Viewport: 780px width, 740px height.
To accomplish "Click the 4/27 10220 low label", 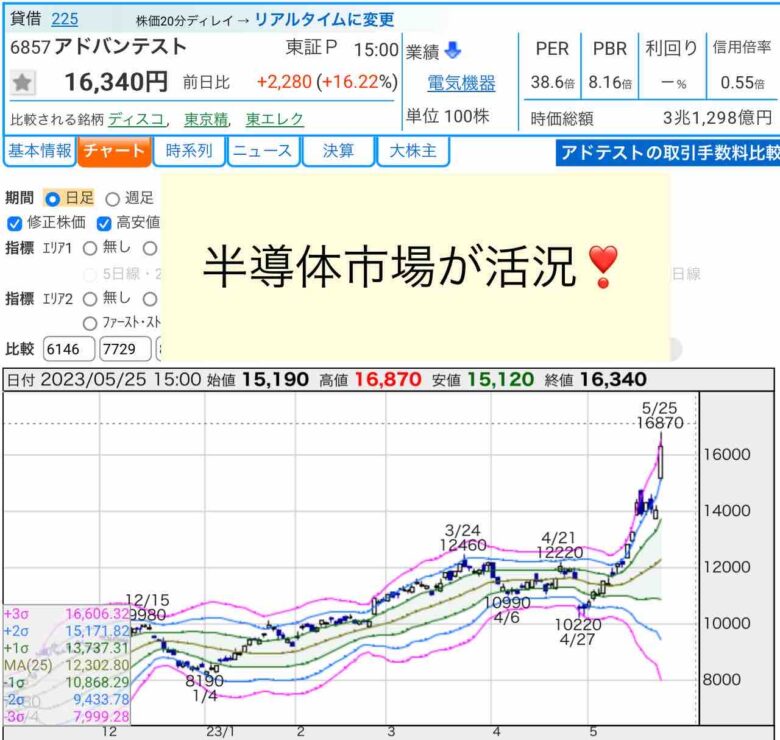I will tap(578, 632).
